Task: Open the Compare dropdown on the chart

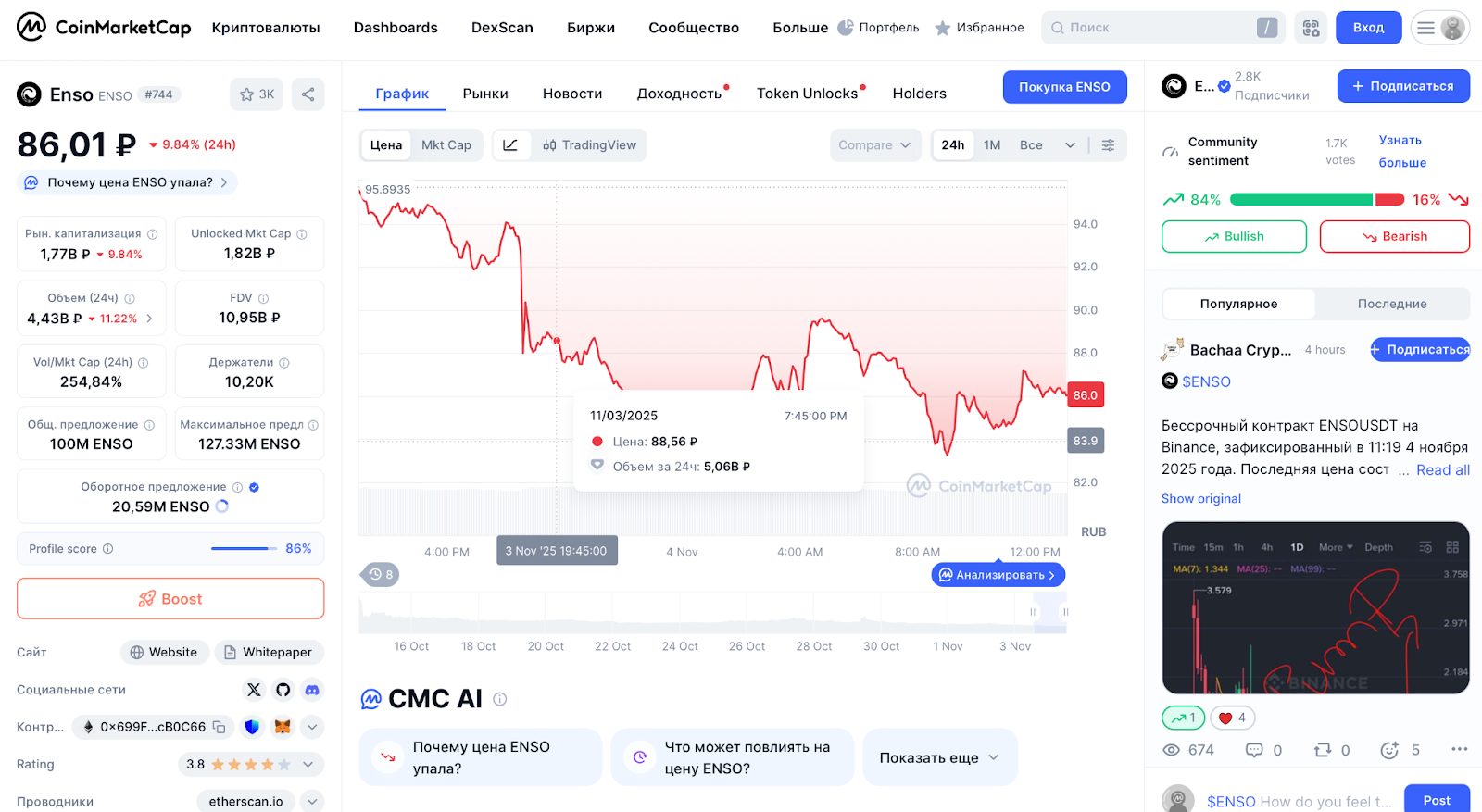Action: (x=873, y=144)
